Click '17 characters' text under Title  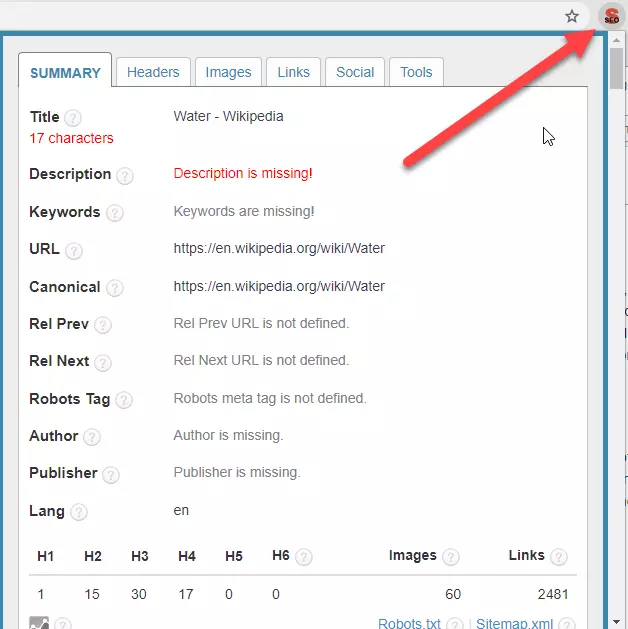coord(71,138)
